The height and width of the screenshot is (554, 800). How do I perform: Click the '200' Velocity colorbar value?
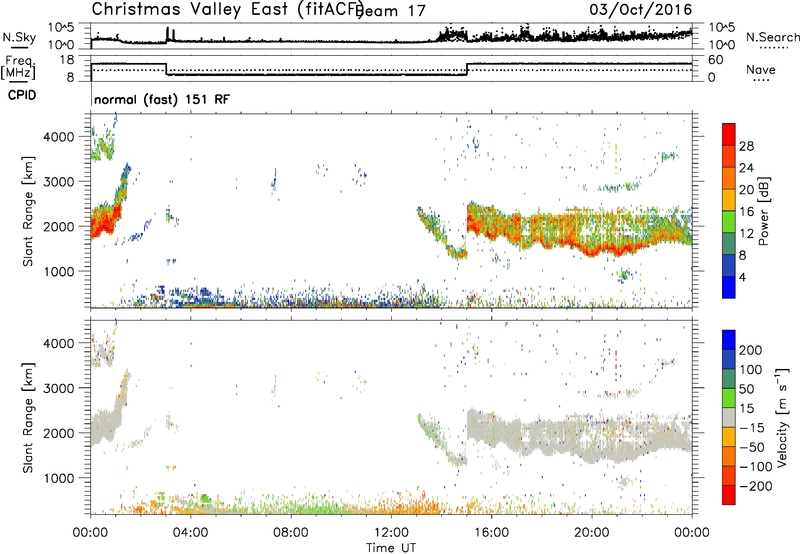tap(751, 350)
